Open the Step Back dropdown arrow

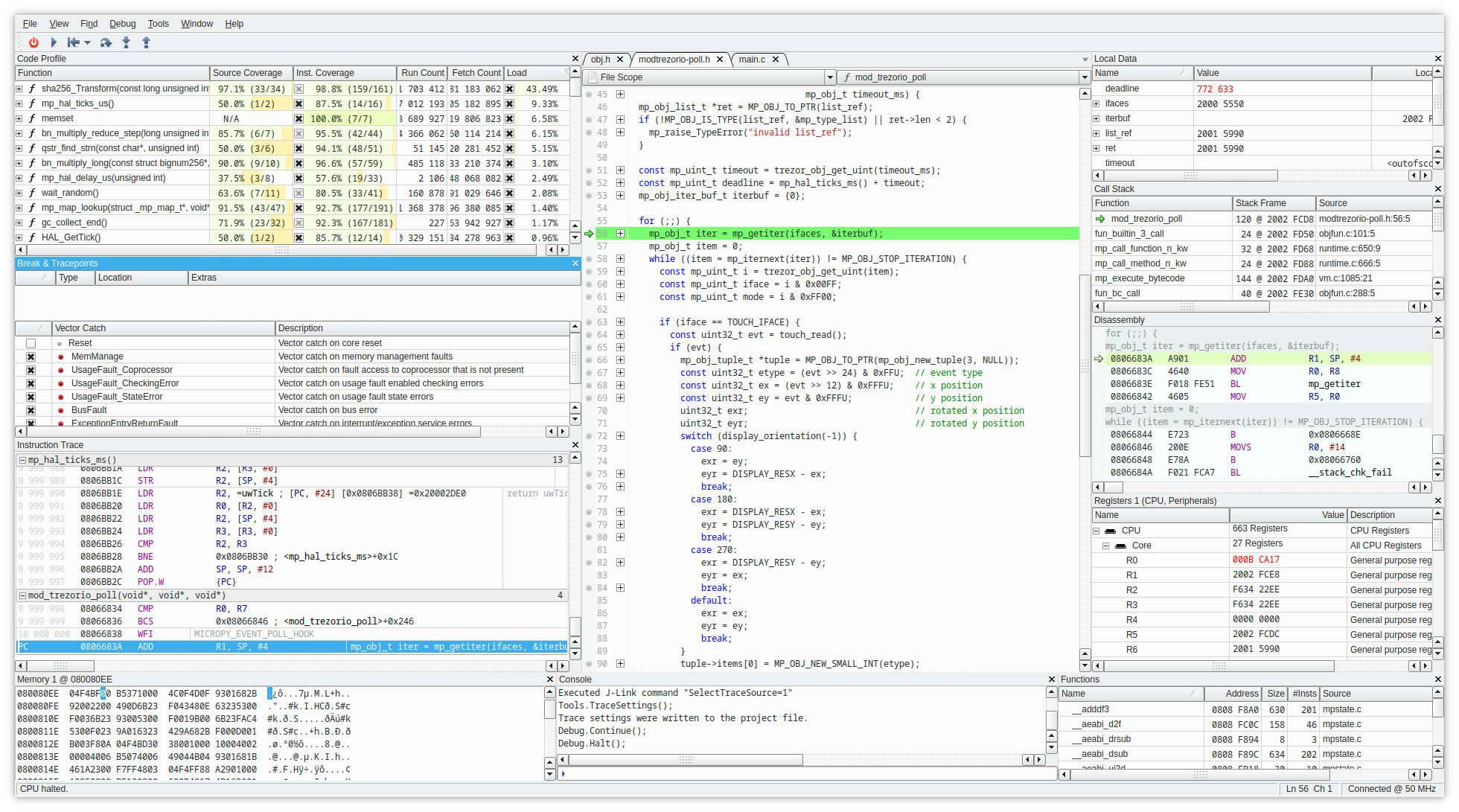coord(88,42)
